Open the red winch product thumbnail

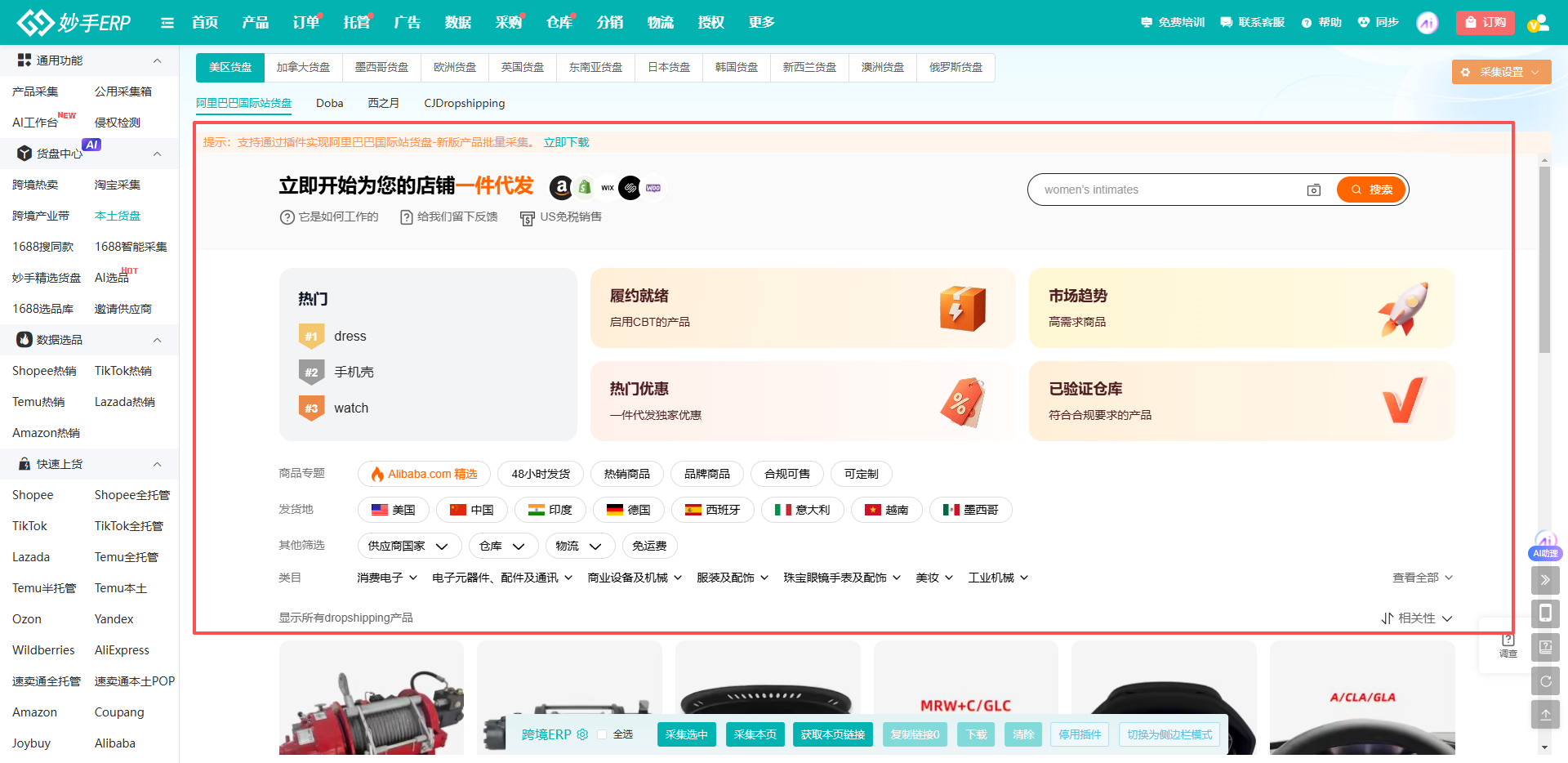372,698
